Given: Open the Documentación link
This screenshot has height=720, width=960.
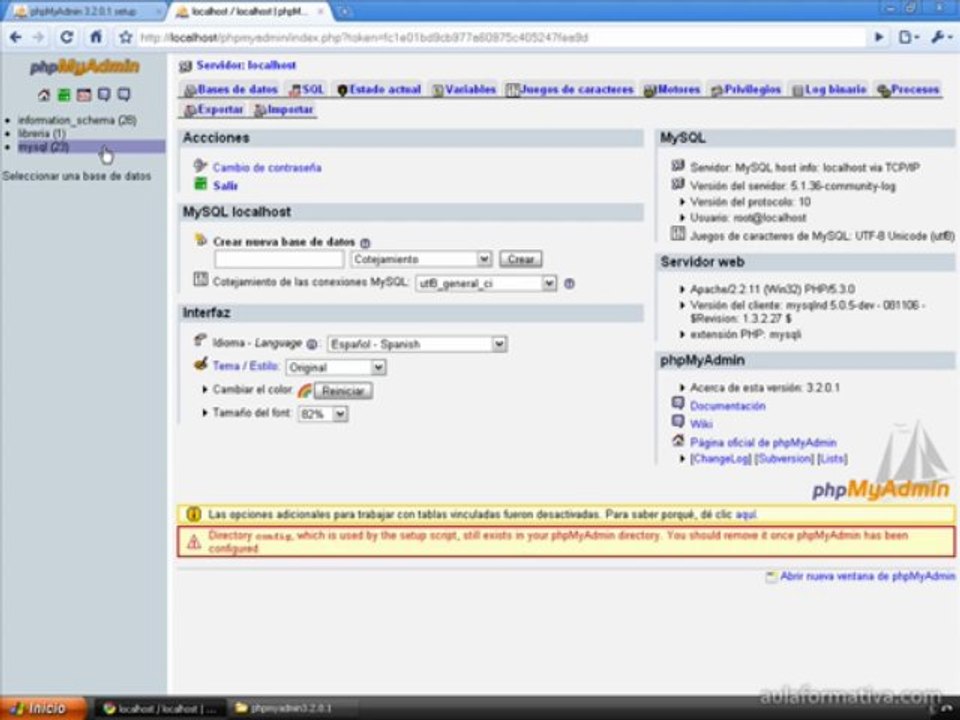Looking at the screenshot, I should tap(727, 406).
